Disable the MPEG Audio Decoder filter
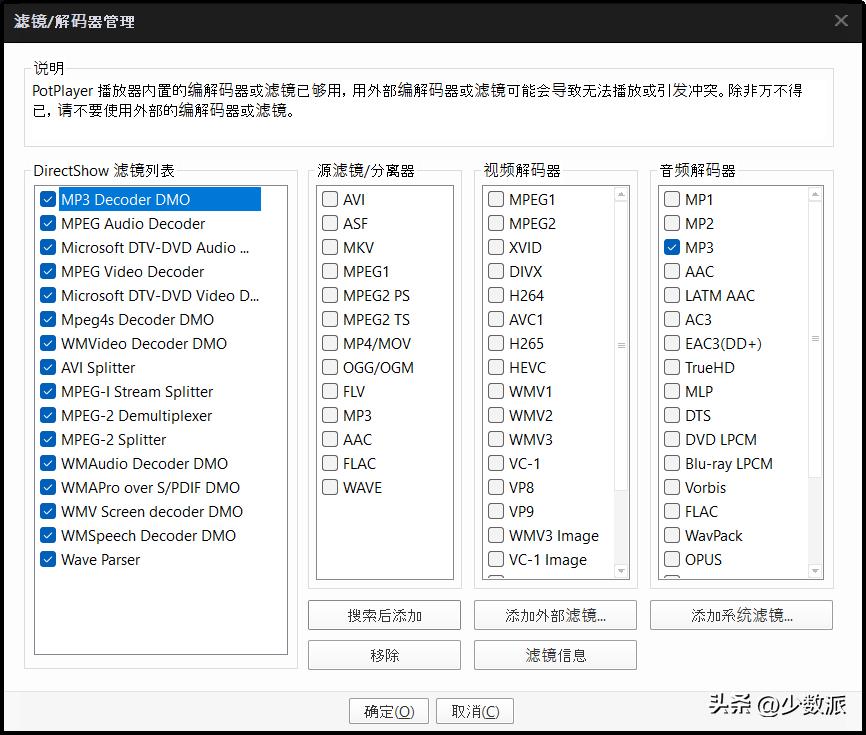 (x=46, y=223)
